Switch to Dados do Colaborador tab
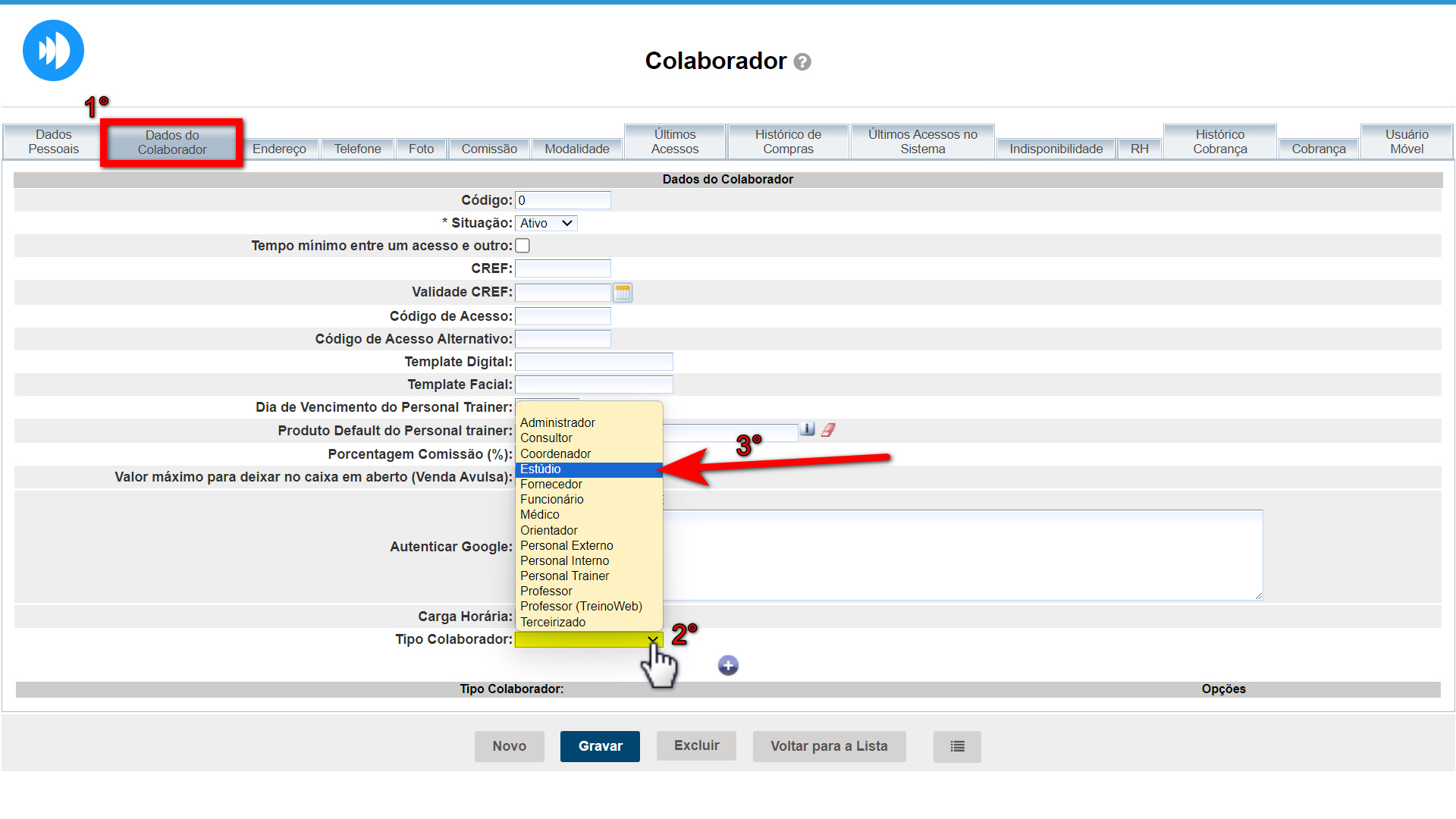Viewport: 1456px width, 819px height. (172, 143)
